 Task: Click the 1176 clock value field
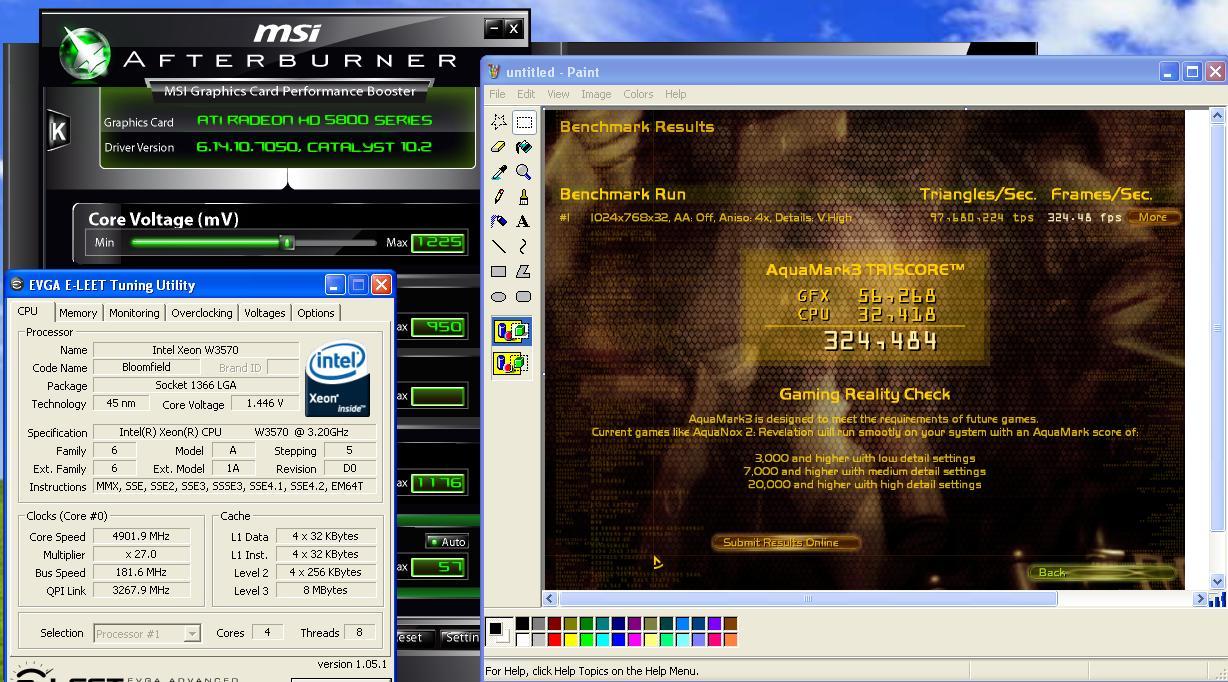(438, 483)
